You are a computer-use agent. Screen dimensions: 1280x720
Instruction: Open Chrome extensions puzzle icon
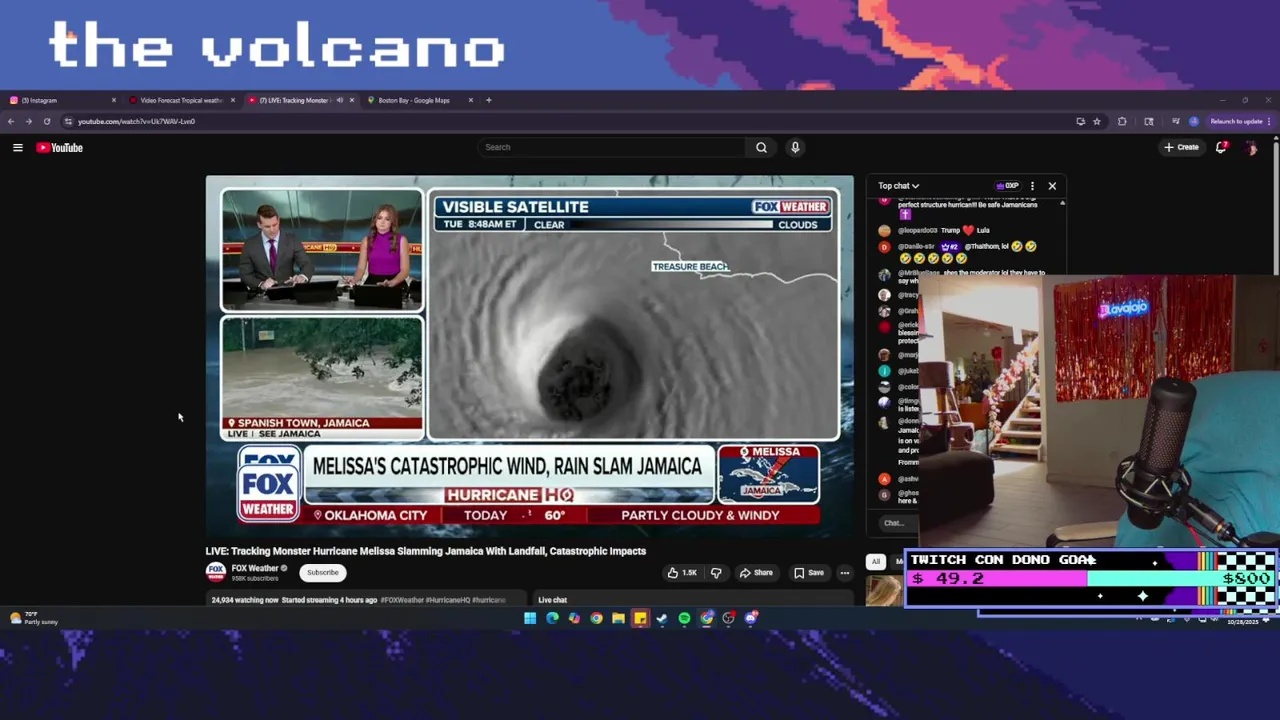coord(1122,121)
